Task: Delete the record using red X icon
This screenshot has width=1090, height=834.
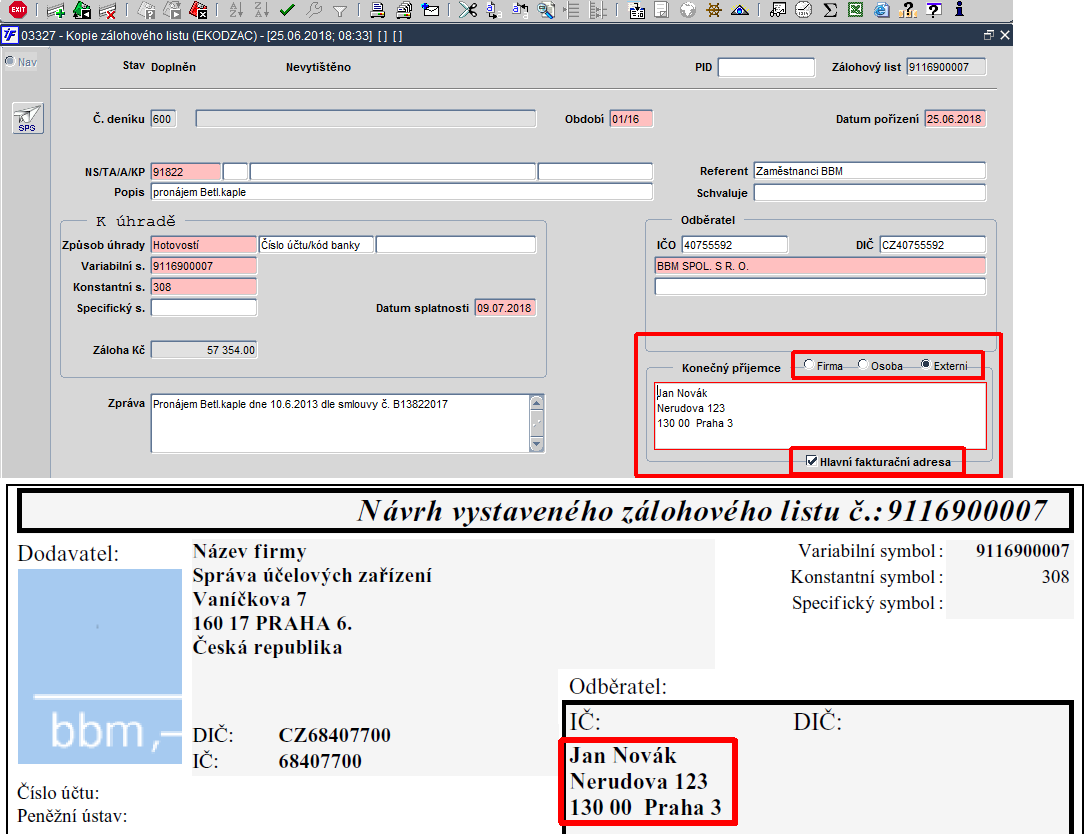Action: click(x=107, y=10)
